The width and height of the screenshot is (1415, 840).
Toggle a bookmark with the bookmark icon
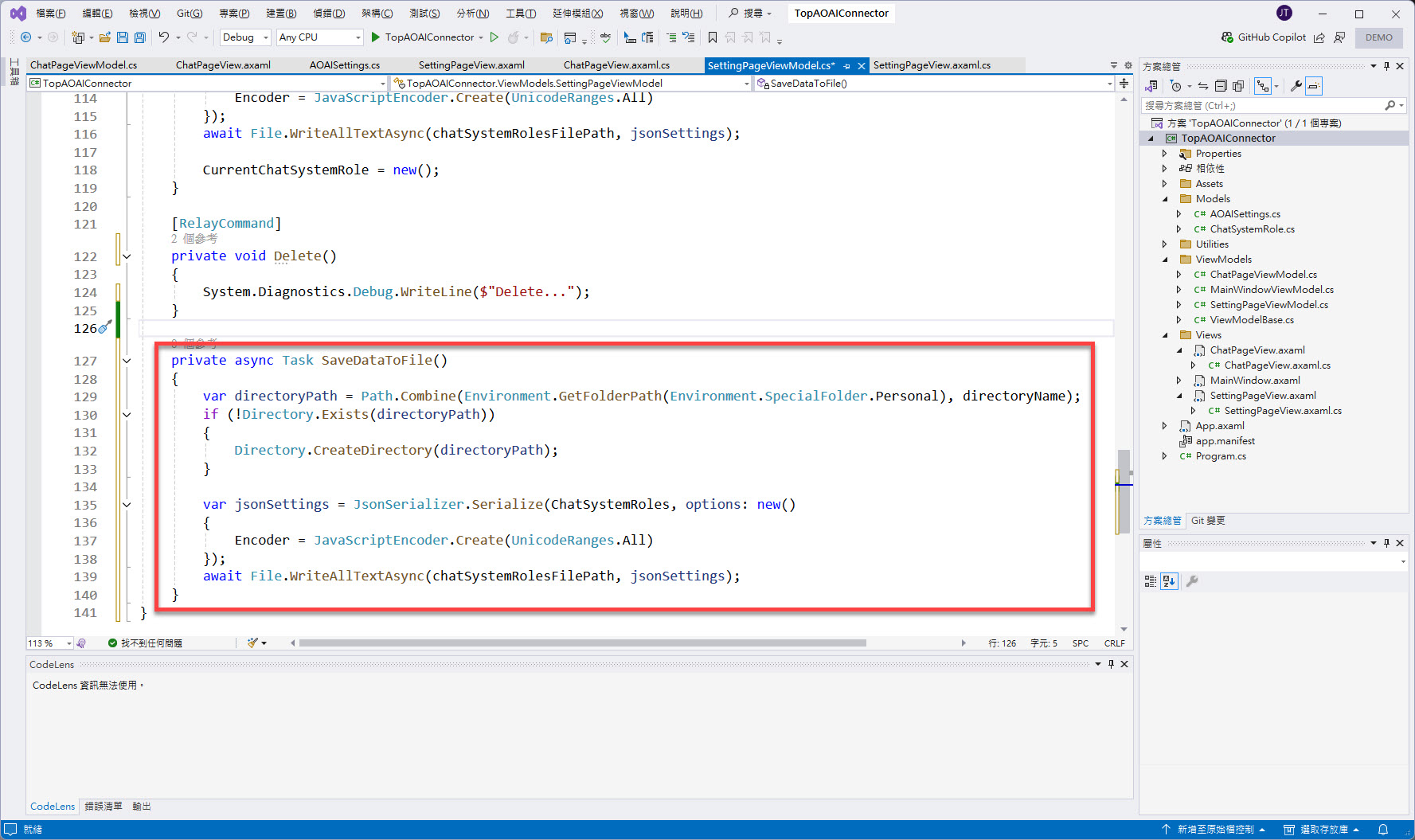tap(713, 37)
